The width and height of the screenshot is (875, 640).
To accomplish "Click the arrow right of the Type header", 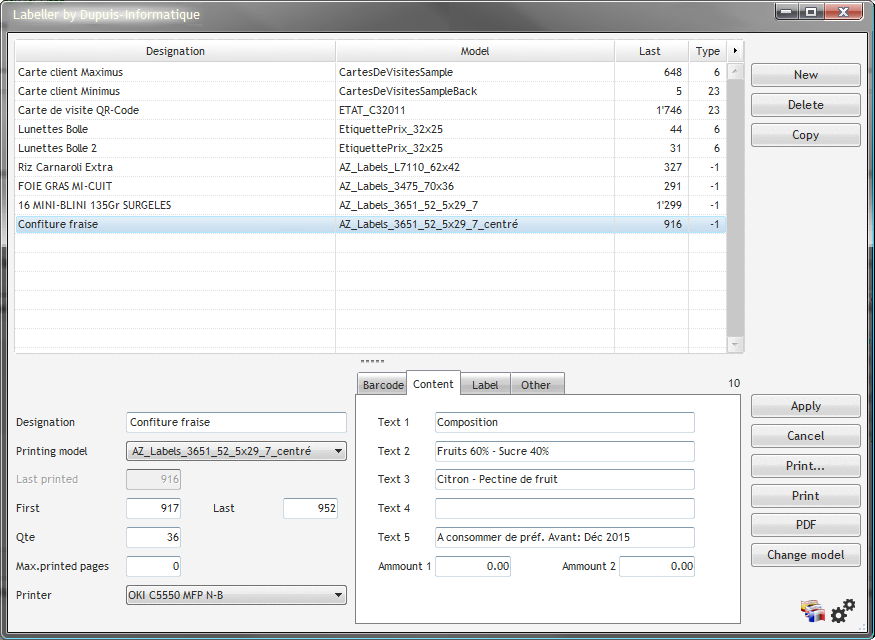I will tap(735, 51).
